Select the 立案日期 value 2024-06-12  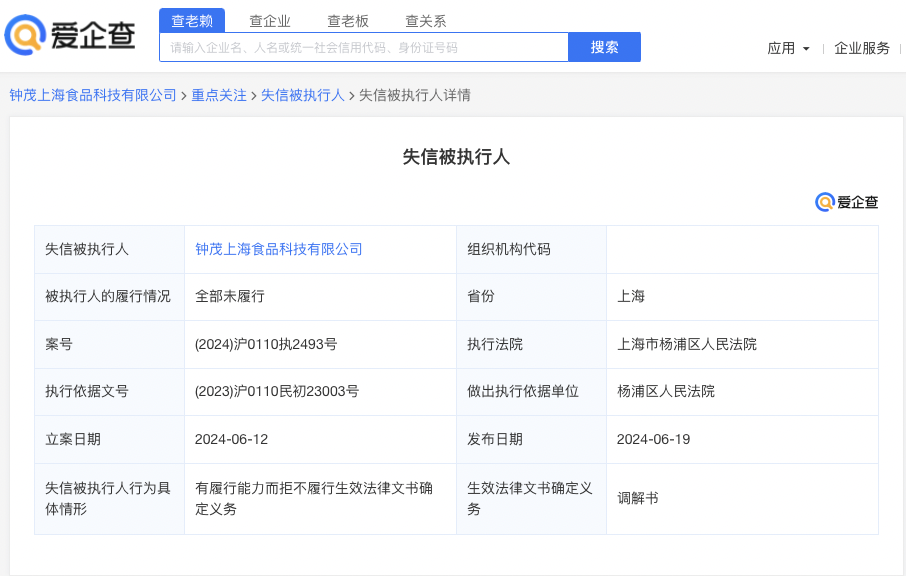click(x=231, y=439)
